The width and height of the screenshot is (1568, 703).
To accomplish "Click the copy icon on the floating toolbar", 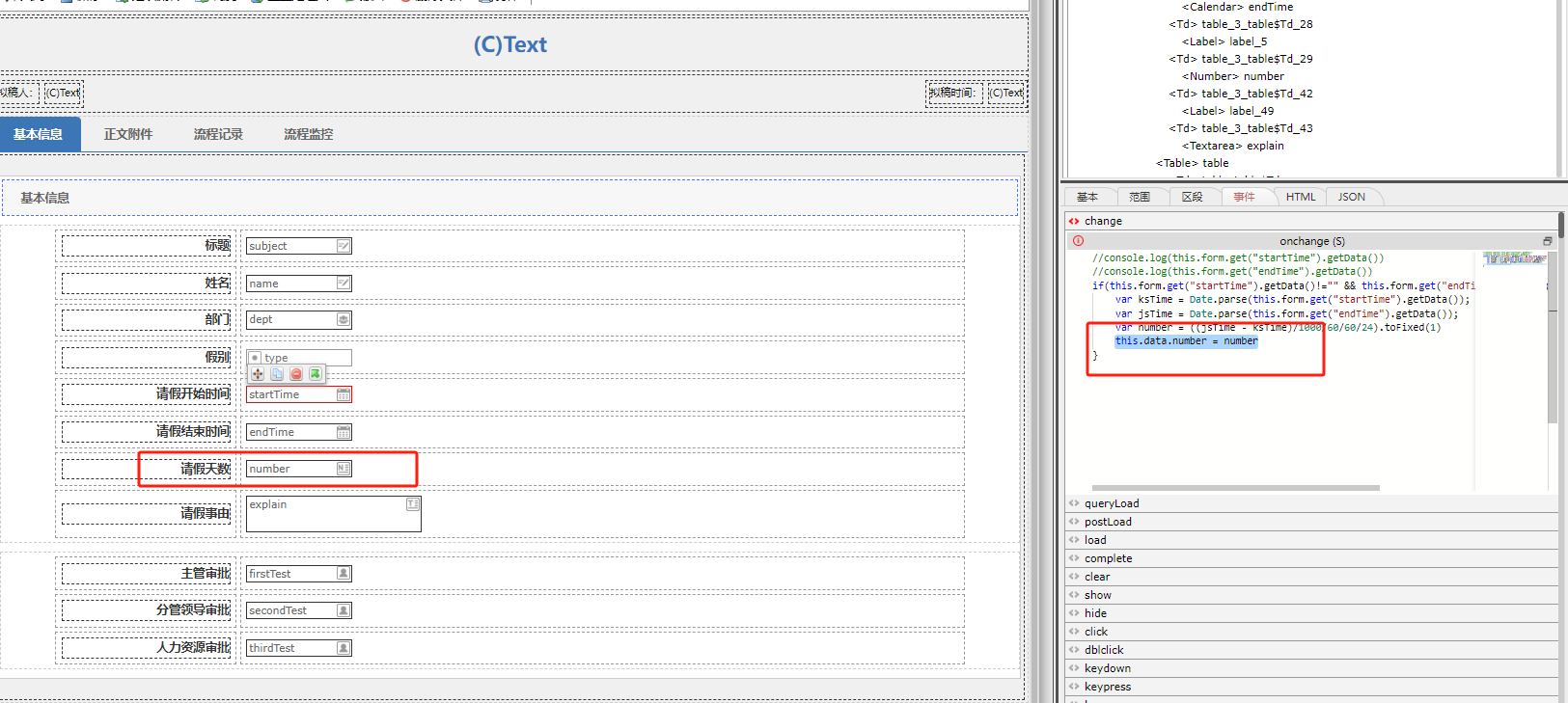I will coord(277,374).
